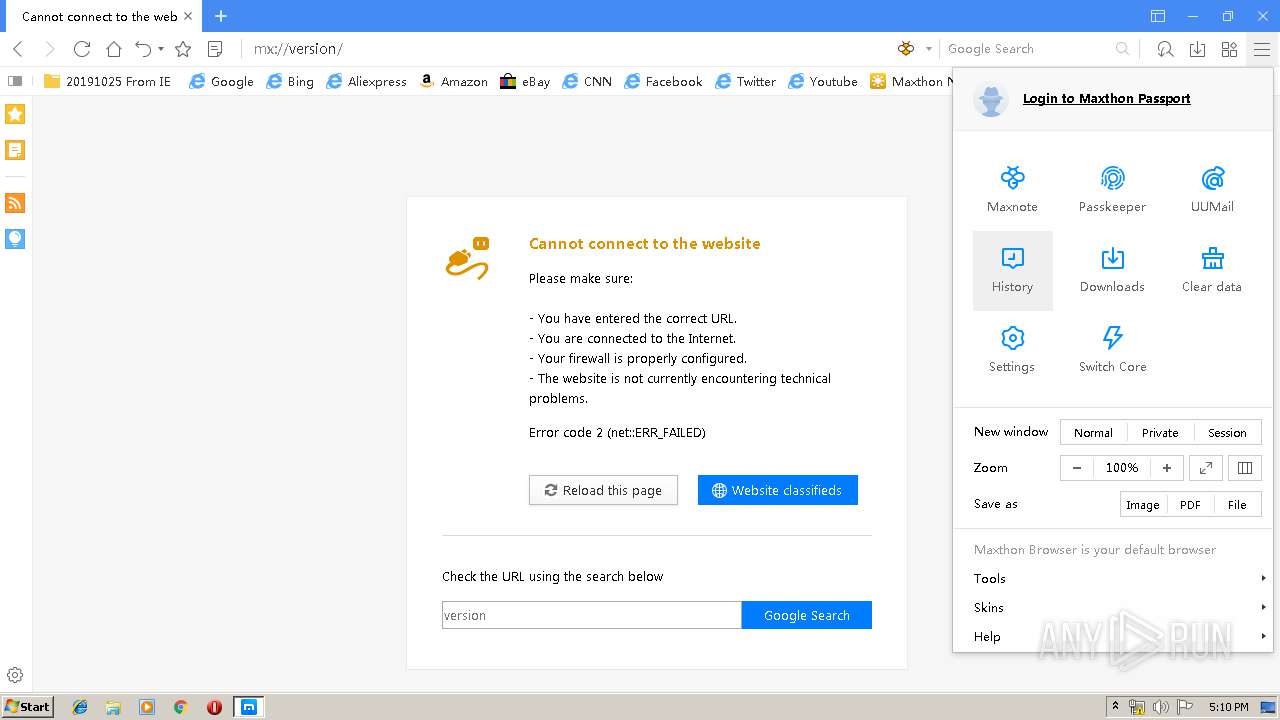1280x720 pixels.
Task: Toggle the bookmarks sidebar panel icon
Action: [15, 81]
